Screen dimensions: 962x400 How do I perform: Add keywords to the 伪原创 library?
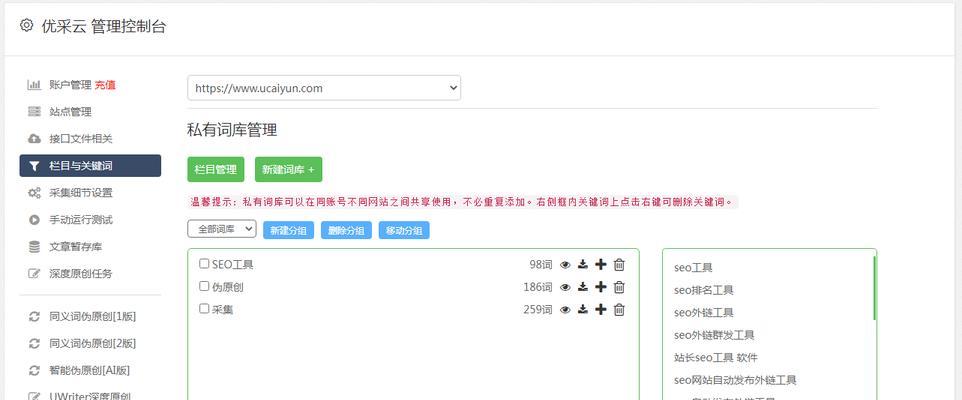[601, 287]
